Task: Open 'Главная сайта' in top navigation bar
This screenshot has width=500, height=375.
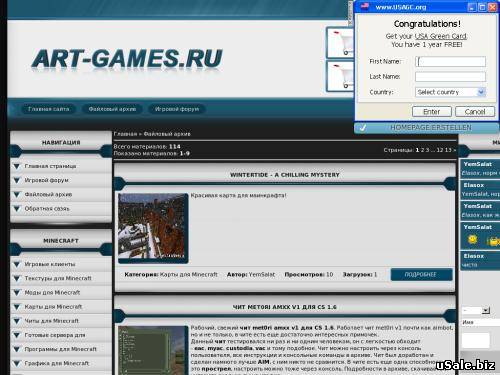Action: [49, 109]
